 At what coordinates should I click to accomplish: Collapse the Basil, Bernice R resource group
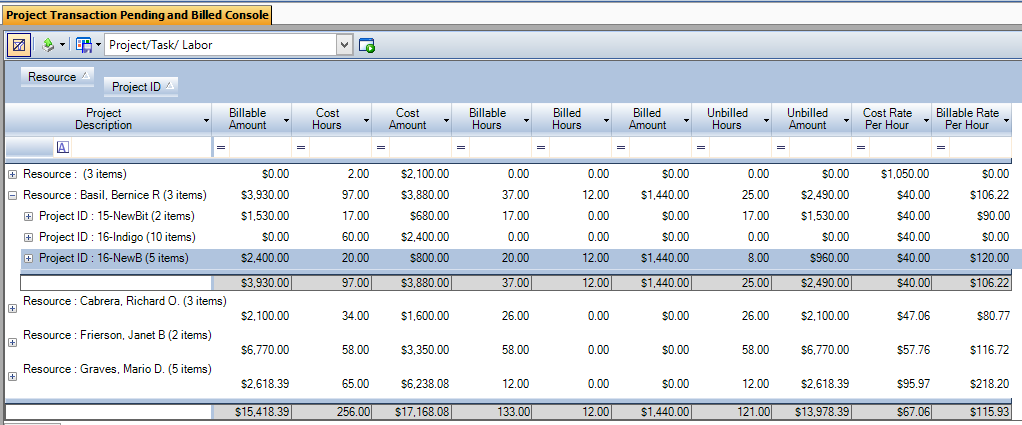coord(12,195)
